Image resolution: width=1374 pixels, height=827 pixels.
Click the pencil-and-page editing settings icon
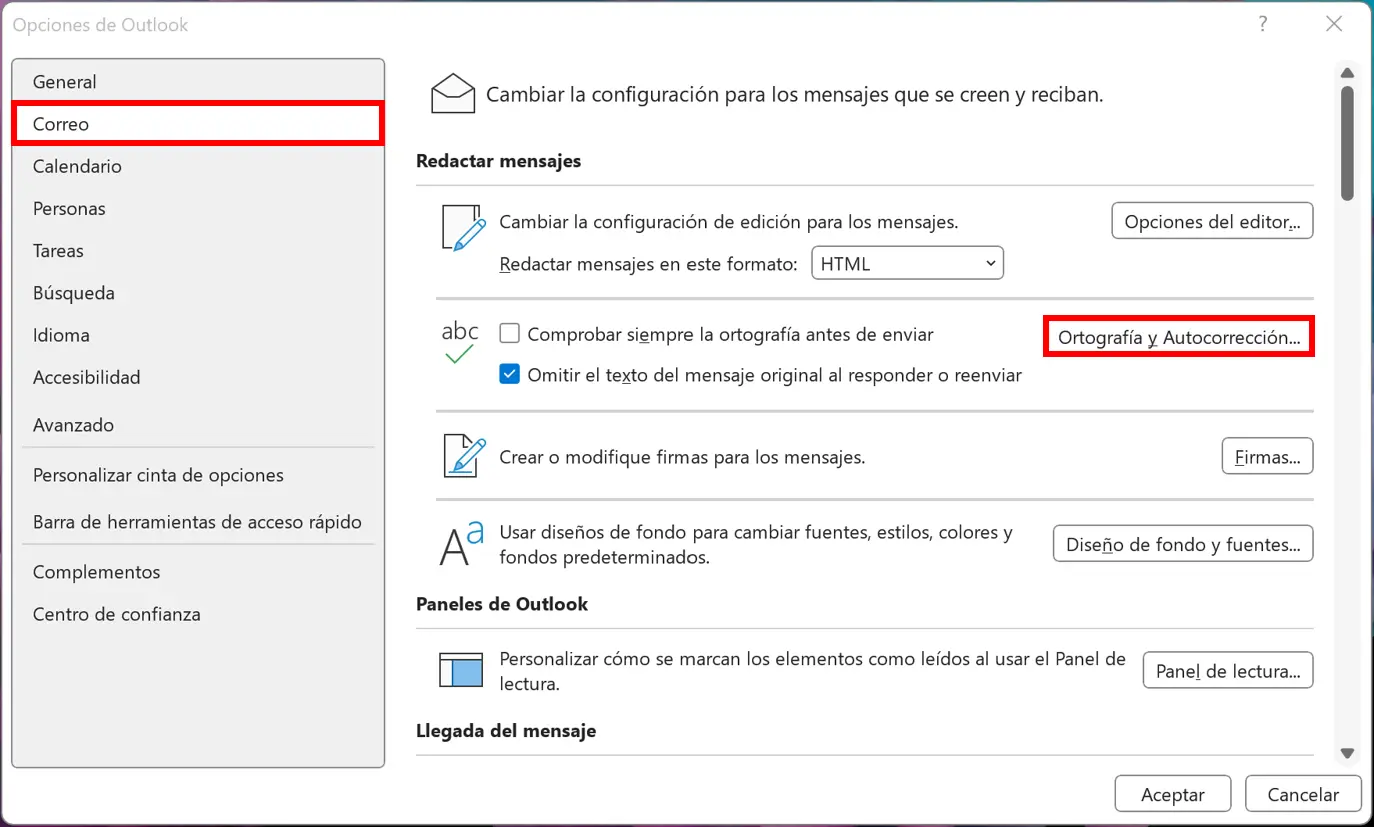[x=464, y=227]
